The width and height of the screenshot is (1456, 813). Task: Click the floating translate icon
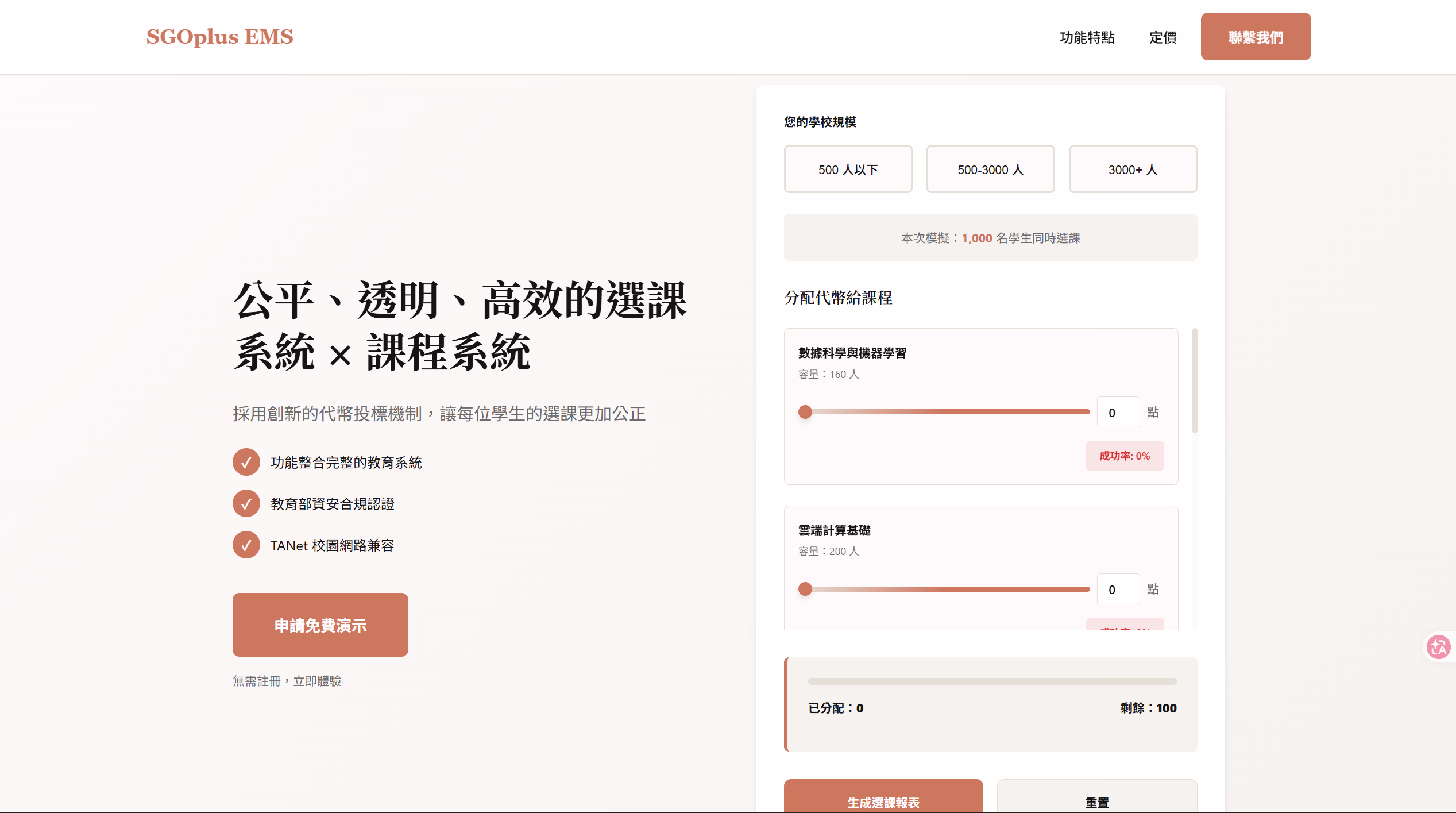(x=1439, y=648)
